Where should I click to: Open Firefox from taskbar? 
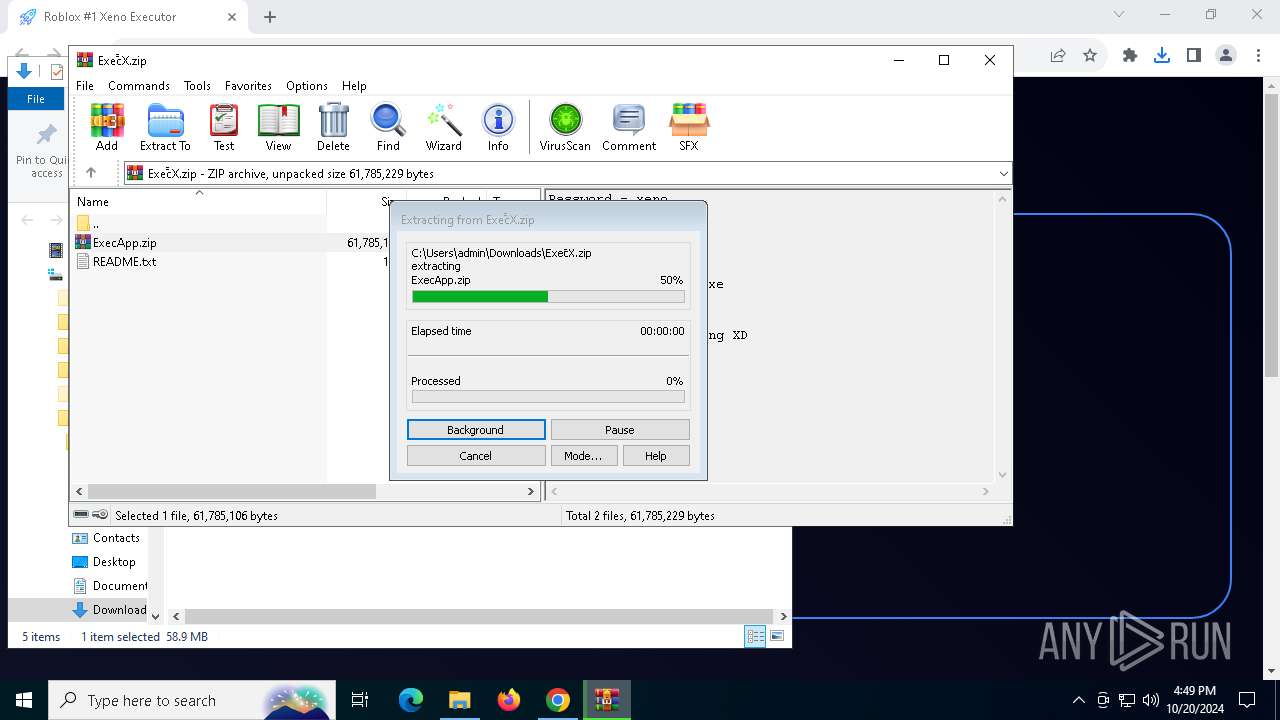click(x=508, y=700)
